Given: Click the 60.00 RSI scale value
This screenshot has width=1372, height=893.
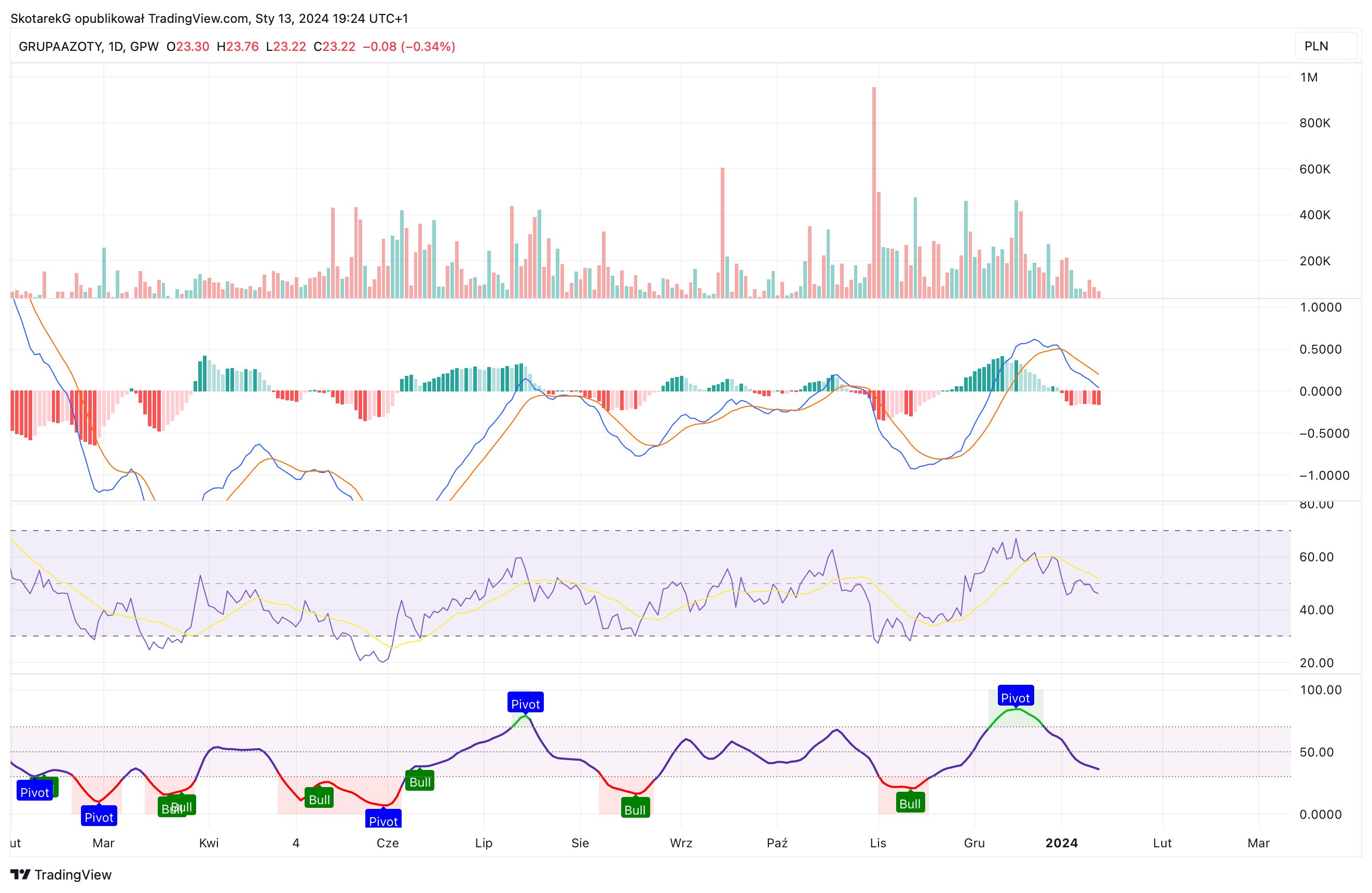Looking at the screenshot, I should [1316, 557].
